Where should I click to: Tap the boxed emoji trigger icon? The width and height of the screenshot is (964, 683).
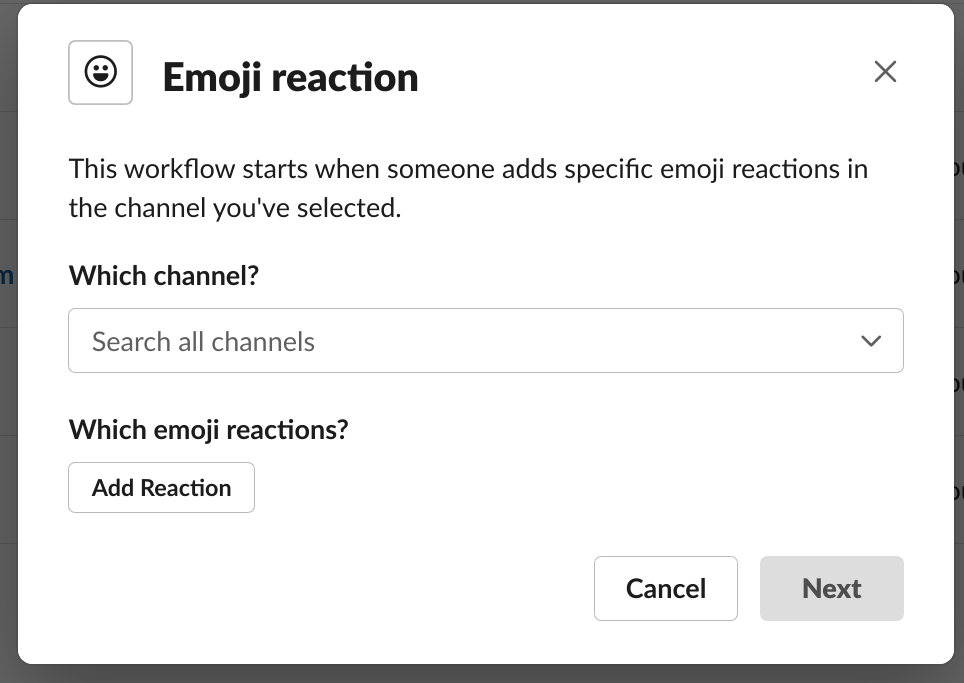coord(100,73)
